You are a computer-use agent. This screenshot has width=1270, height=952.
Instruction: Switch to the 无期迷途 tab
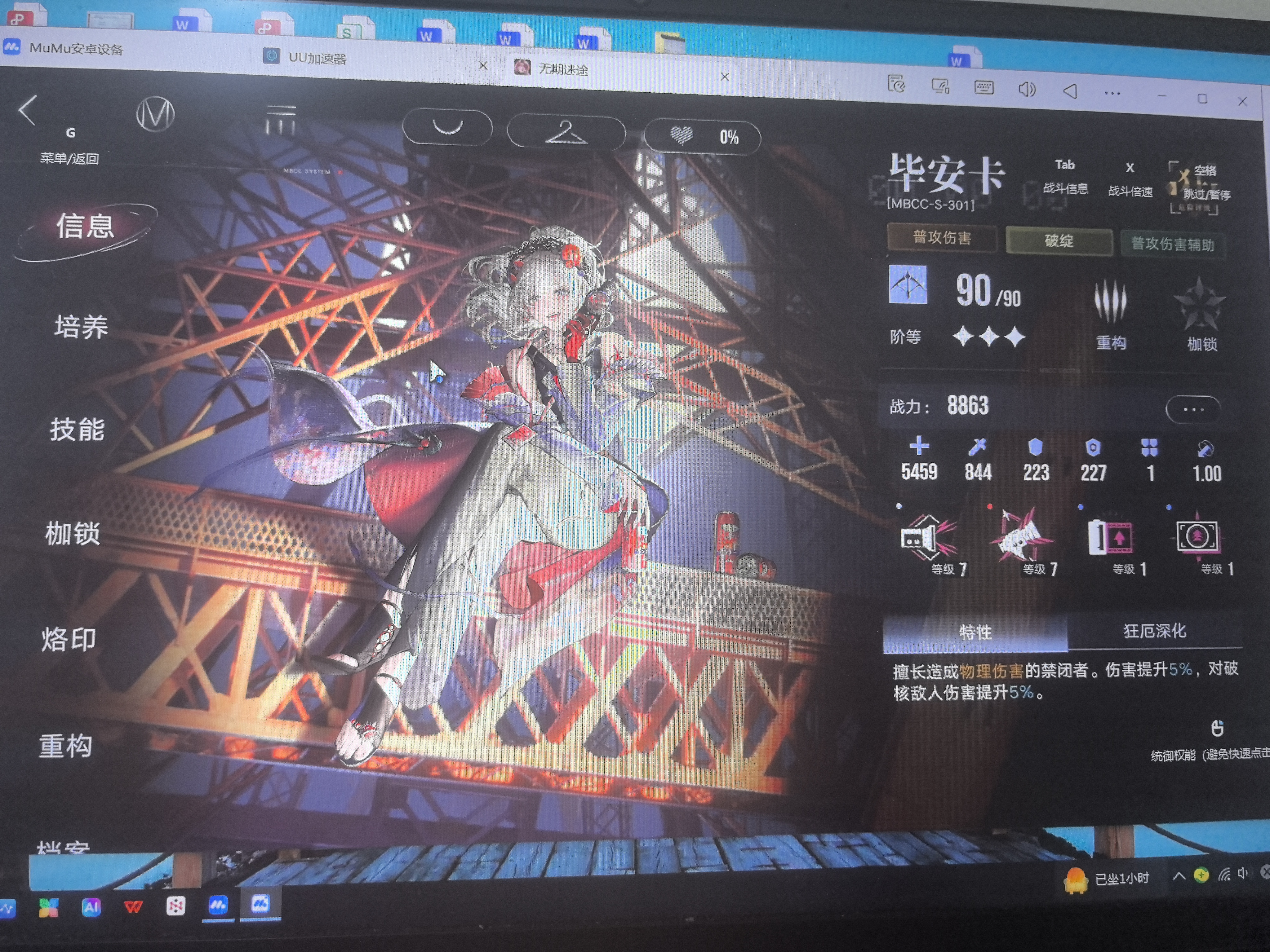pos(551,69)
